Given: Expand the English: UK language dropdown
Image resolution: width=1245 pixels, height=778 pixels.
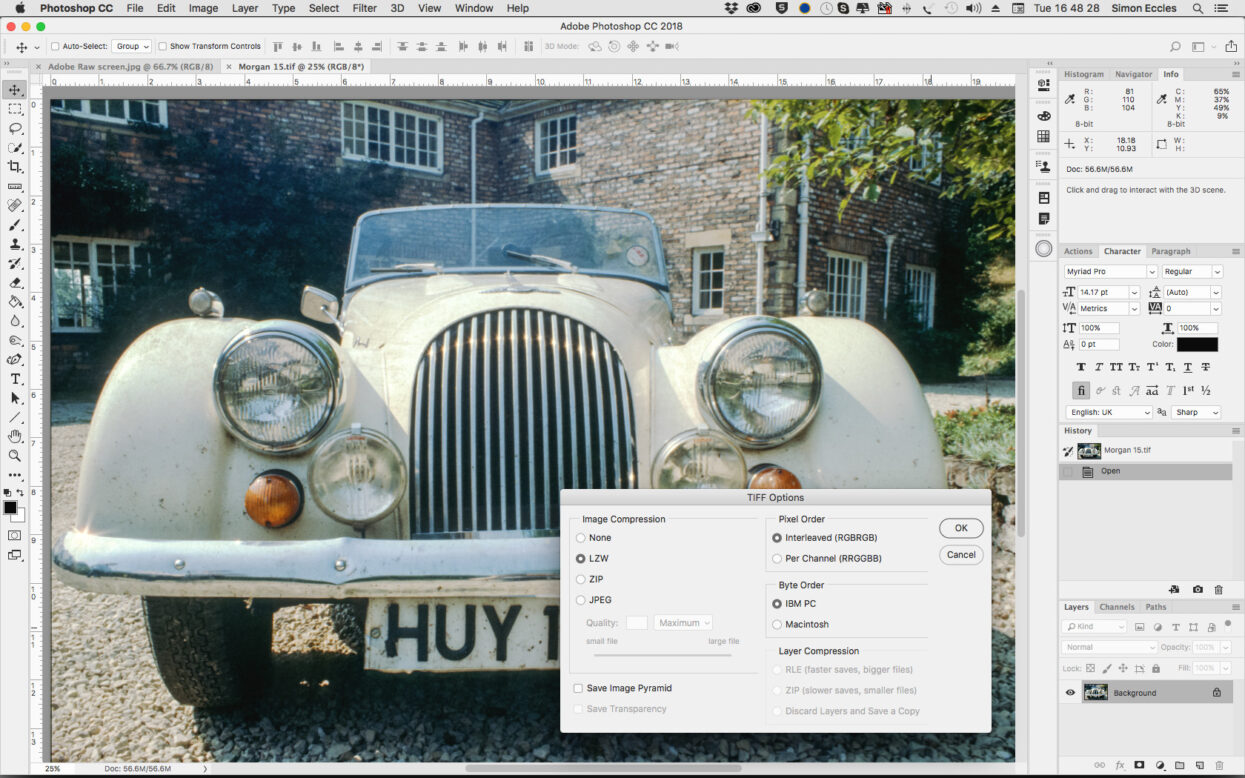Looking at the screenshot, I should (x=1109, y=412).
